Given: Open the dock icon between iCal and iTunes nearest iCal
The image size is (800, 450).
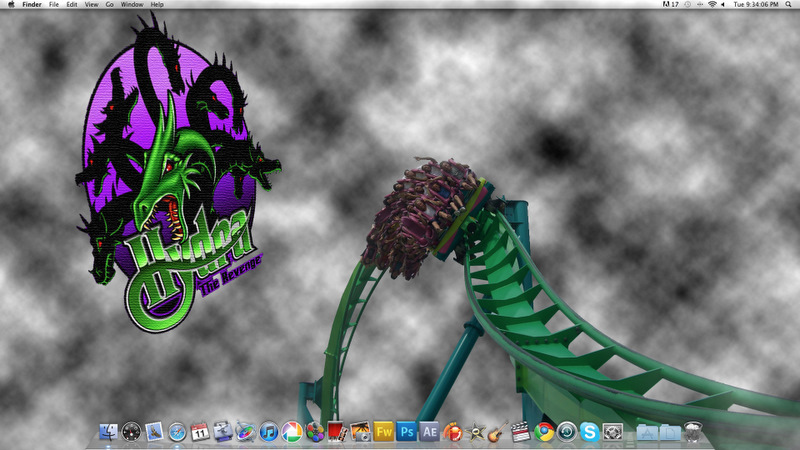Looking at the screenshot, I should pyautogui.click(x=223, y=432).
